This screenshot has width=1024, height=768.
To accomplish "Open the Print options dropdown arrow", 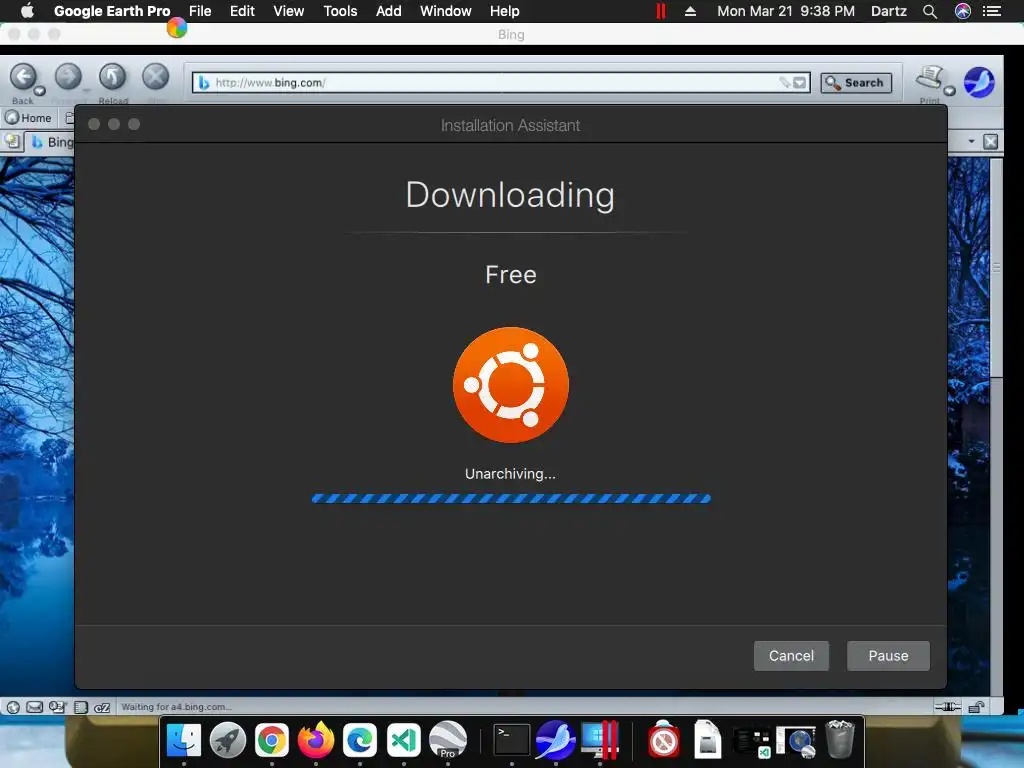I will click(950, 91).
